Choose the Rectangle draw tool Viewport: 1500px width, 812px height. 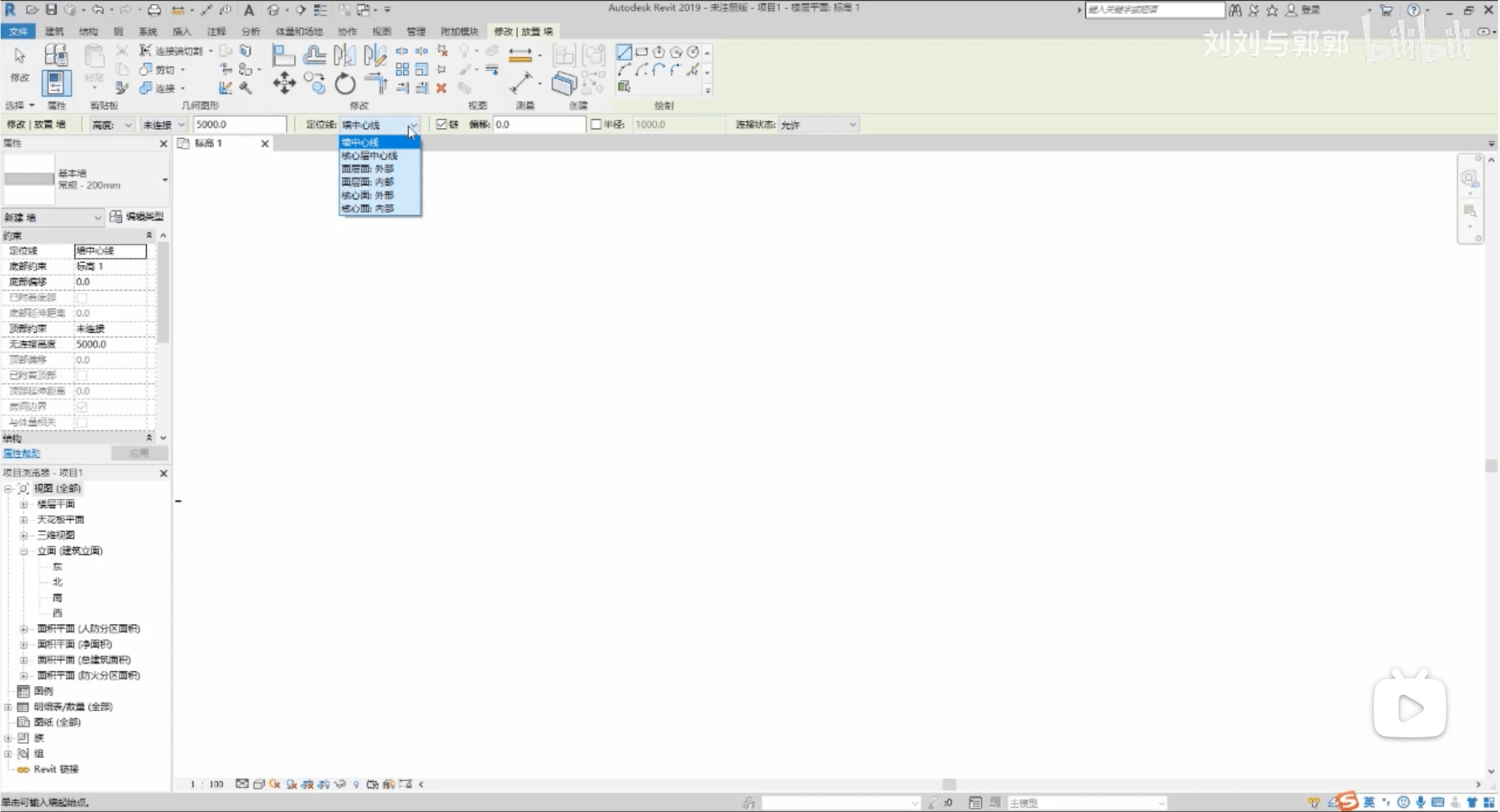click(x=641, y=52)
